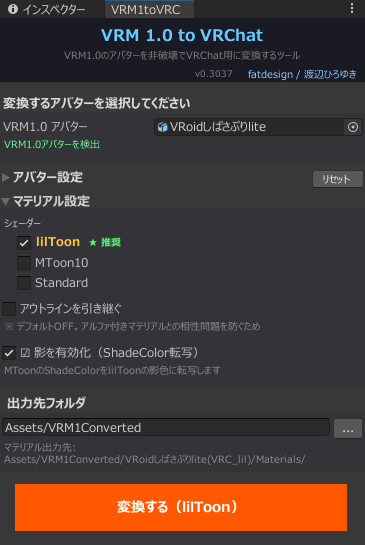Click the orange 変換する（lilToon） button
The image size is (365, 545).
(x=181, y=507)
